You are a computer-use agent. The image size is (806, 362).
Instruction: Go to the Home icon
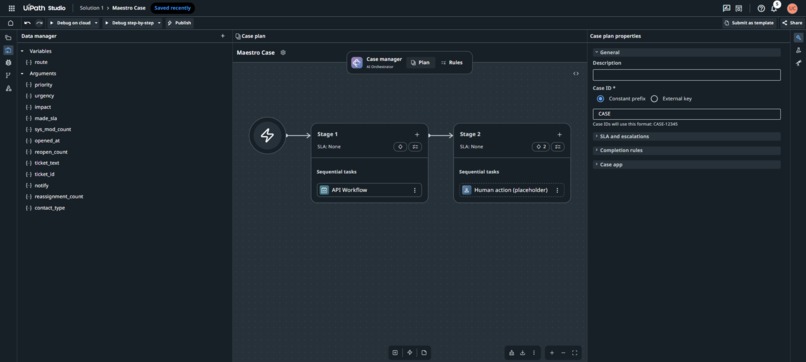pos(10,23)
